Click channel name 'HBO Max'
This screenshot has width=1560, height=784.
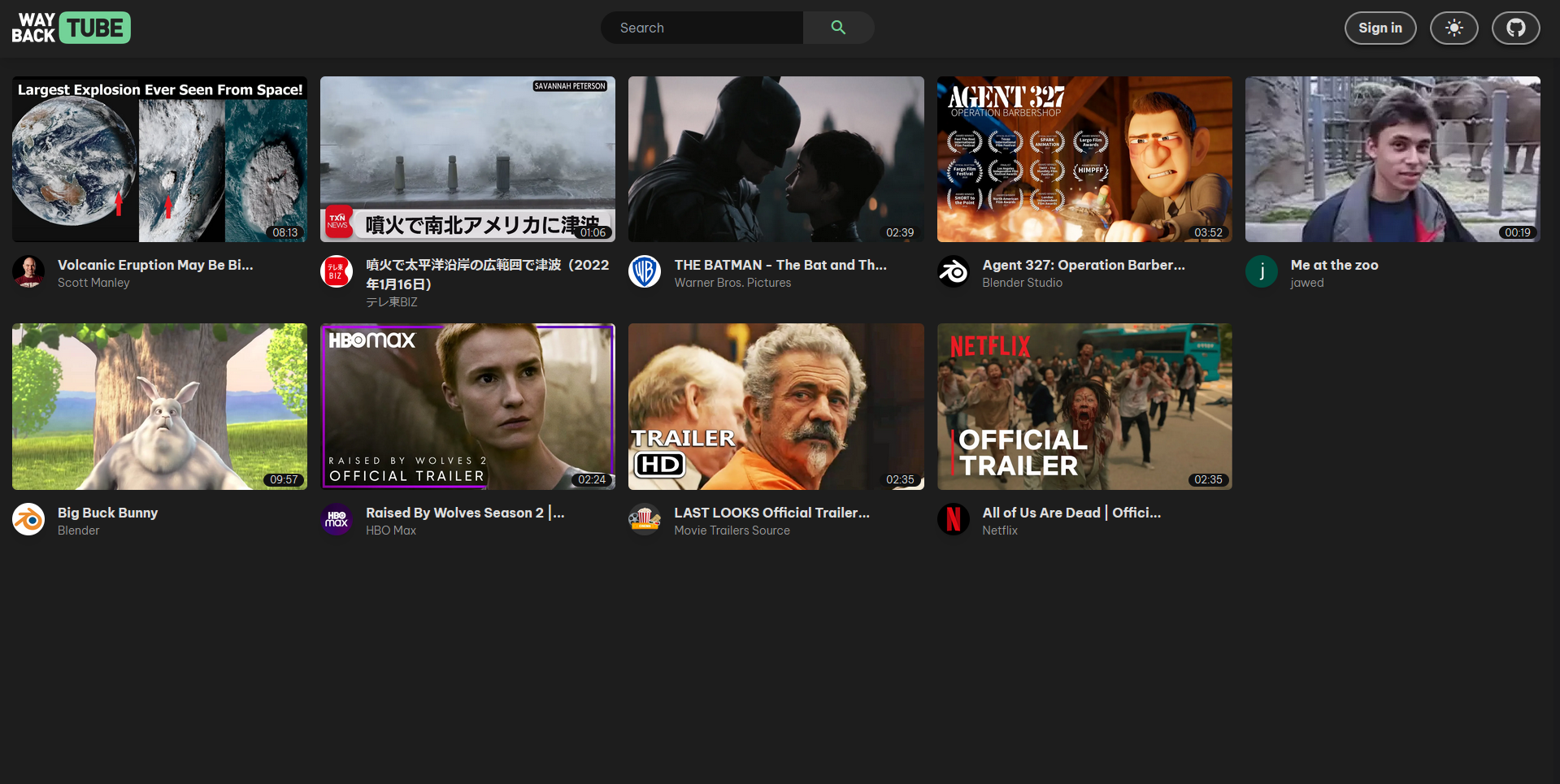391,531
